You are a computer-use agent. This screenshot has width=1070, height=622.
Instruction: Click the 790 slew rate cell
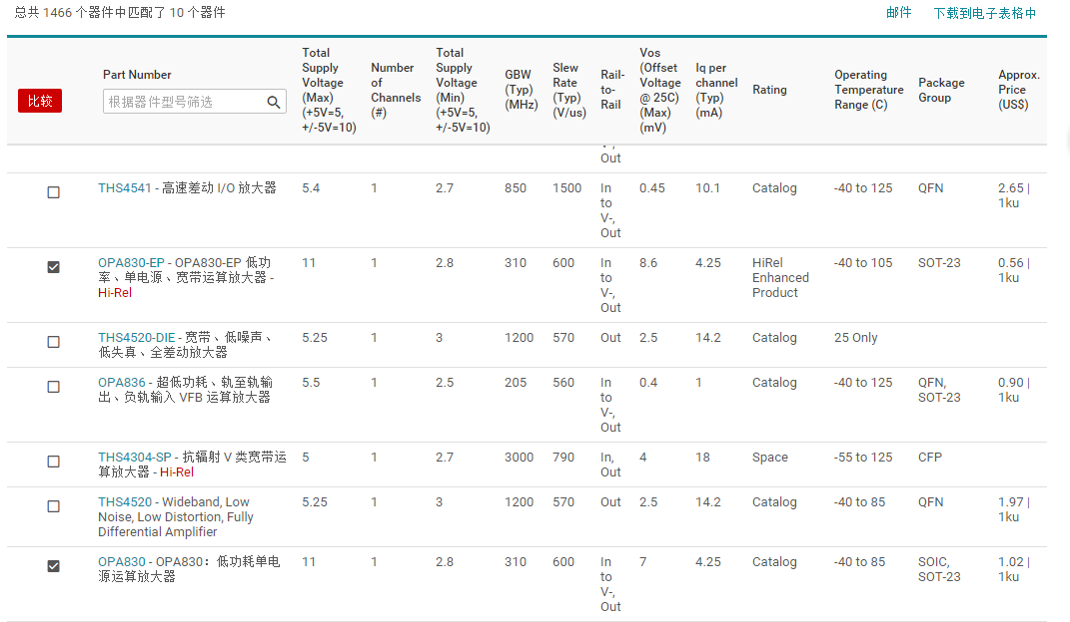tap(563, 457)
